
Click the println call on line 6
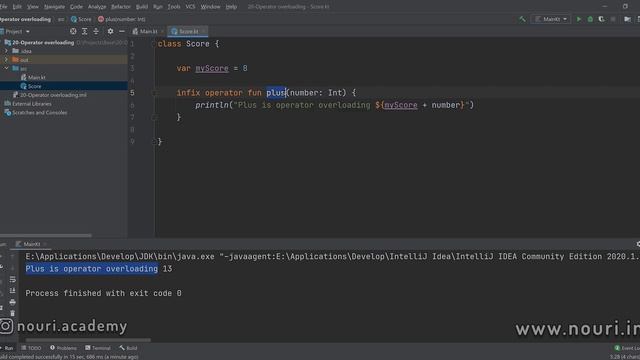[x=211, y=105]
